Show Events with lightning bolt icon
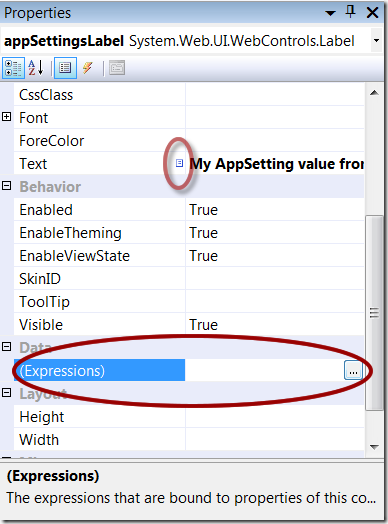The width and height of the screenshot is (388, 524). click(x=88, y=68)
